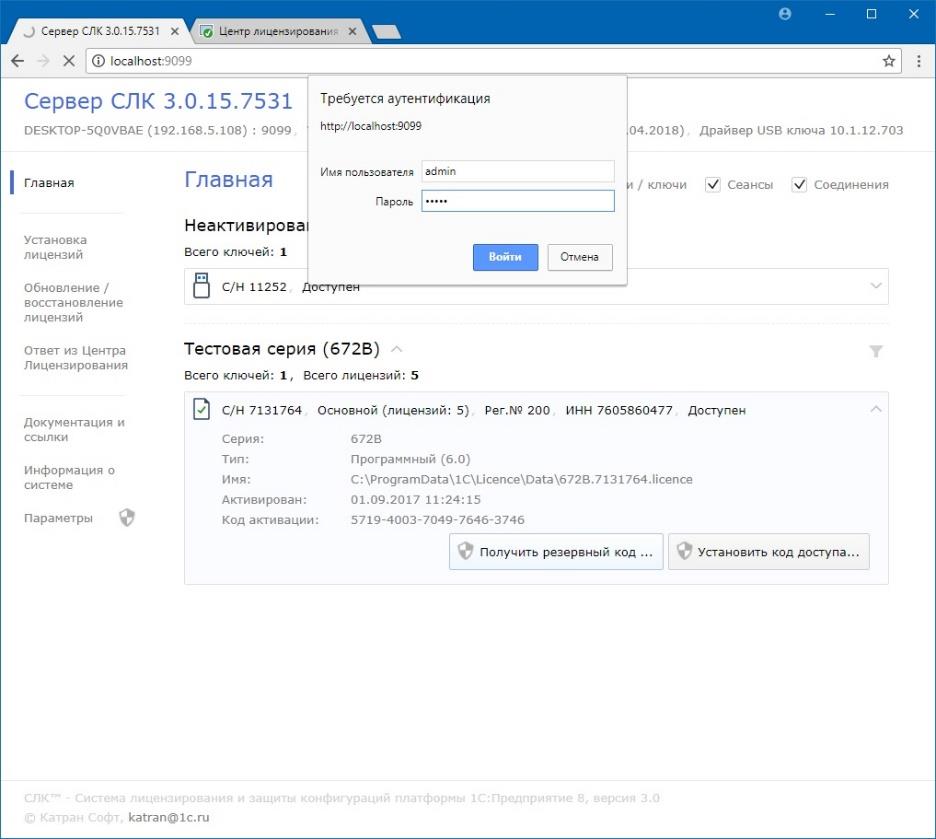This screenshot has width=936, height=839.
Task: Click the site info icon in address bar
Action: (98, 61)
